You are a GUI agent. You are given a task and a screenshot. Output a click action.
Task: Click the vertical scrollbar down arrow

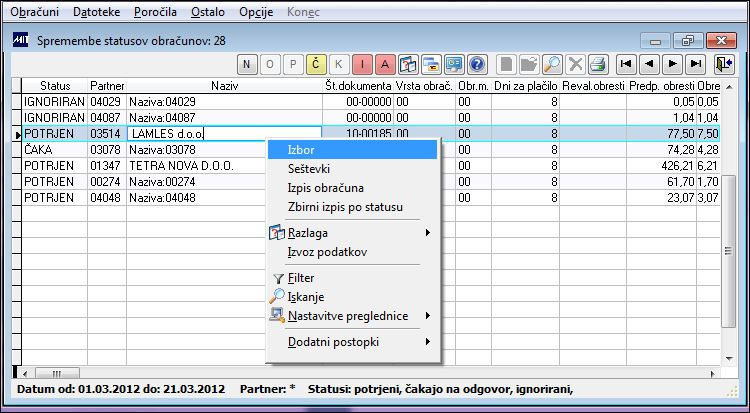click(x=728, y=358)
